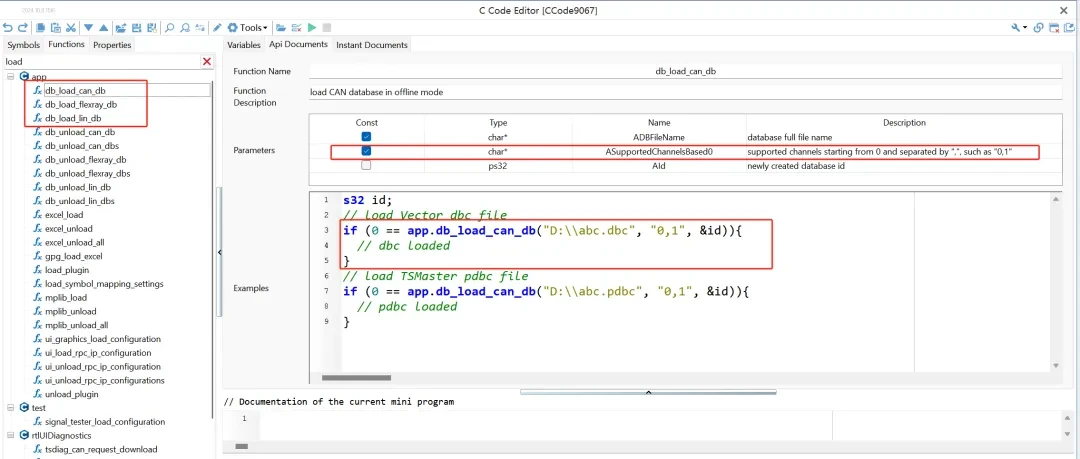Screen dimensions: 1080x459
Task: Click the wrench settings icon at top right
Action: pyautogui.click(x=1016, y=28)
